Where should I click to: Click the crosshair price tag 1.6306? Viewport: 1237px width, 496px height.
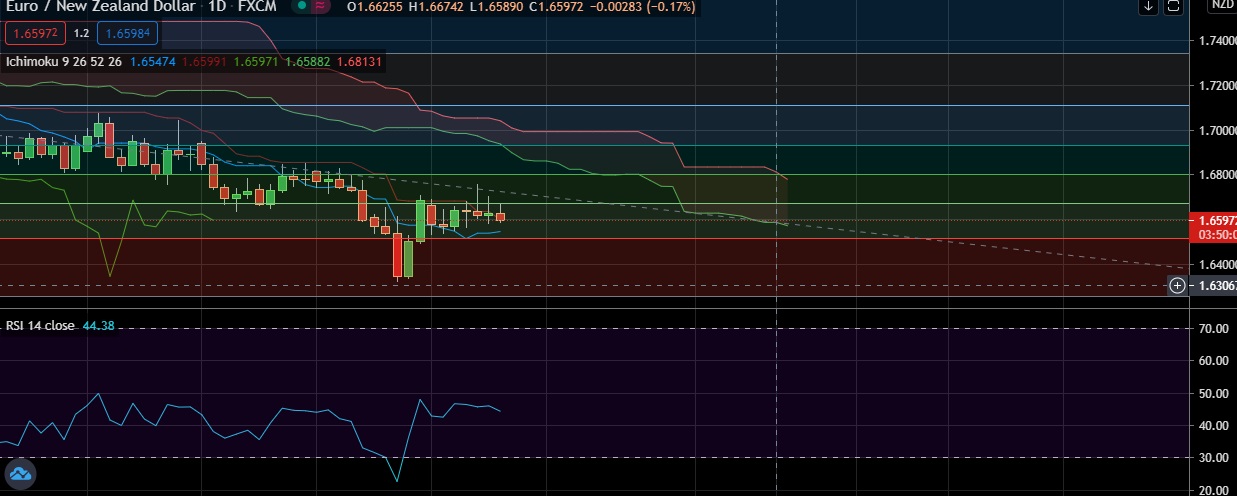point(1212,286)
